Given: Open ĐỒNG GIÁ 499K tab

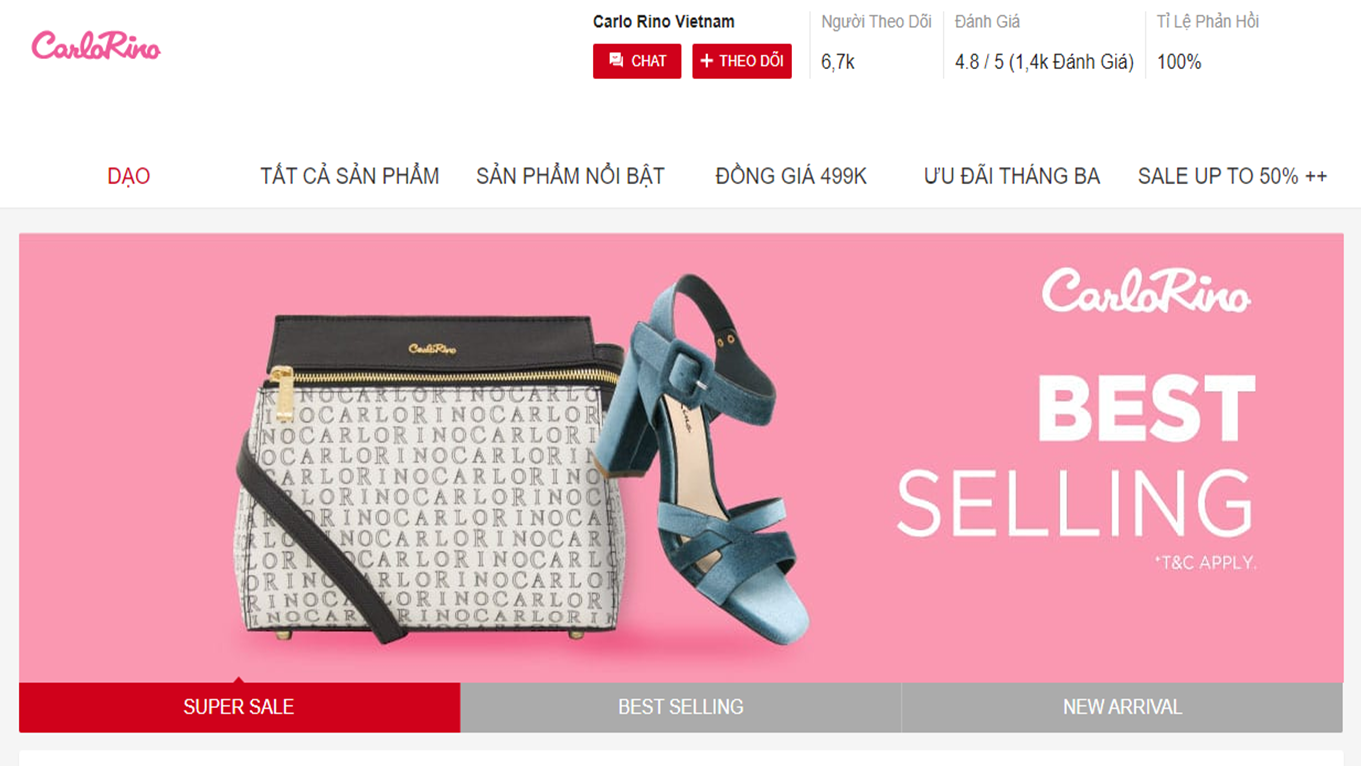Looking at the screenshot, I should (x=791, y=176).
